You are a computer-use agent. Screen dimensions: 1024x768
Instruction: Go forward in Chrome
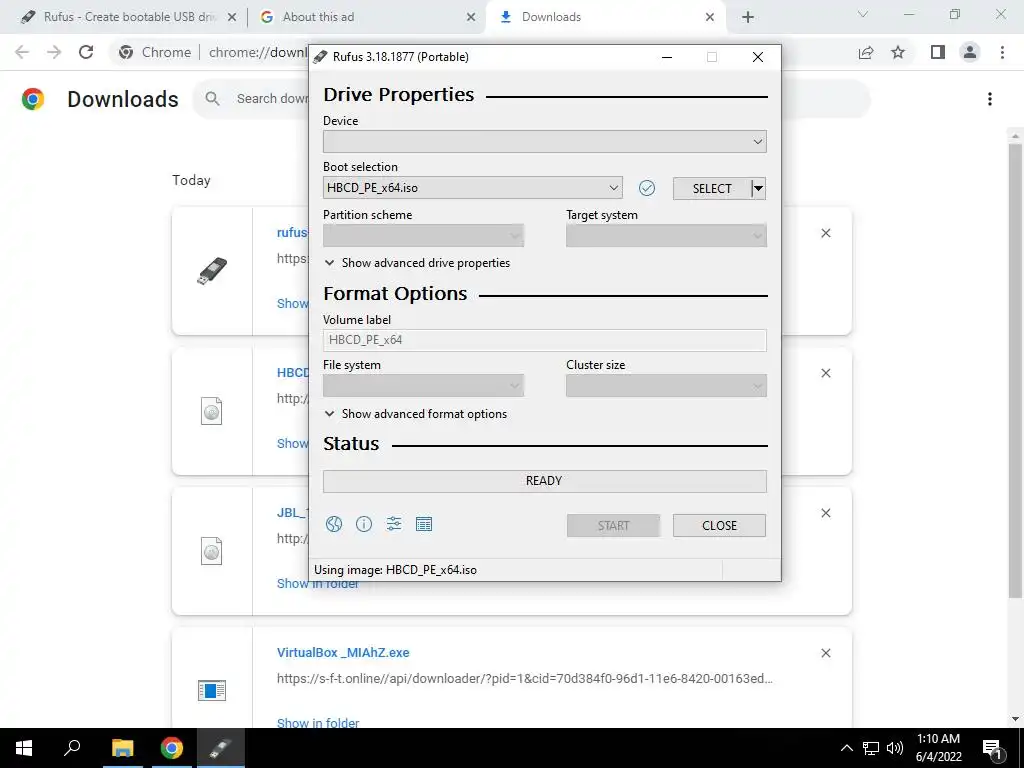click(54, 52)
